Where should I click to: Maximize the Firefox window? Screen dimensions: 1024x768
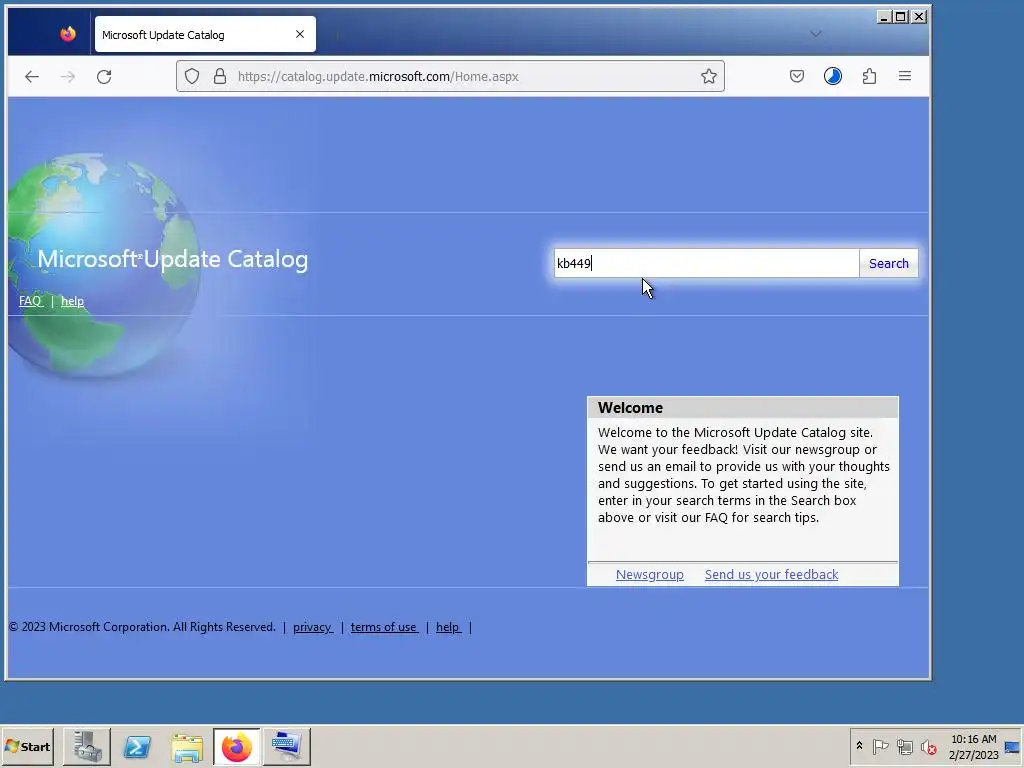[x=901, y=17]
